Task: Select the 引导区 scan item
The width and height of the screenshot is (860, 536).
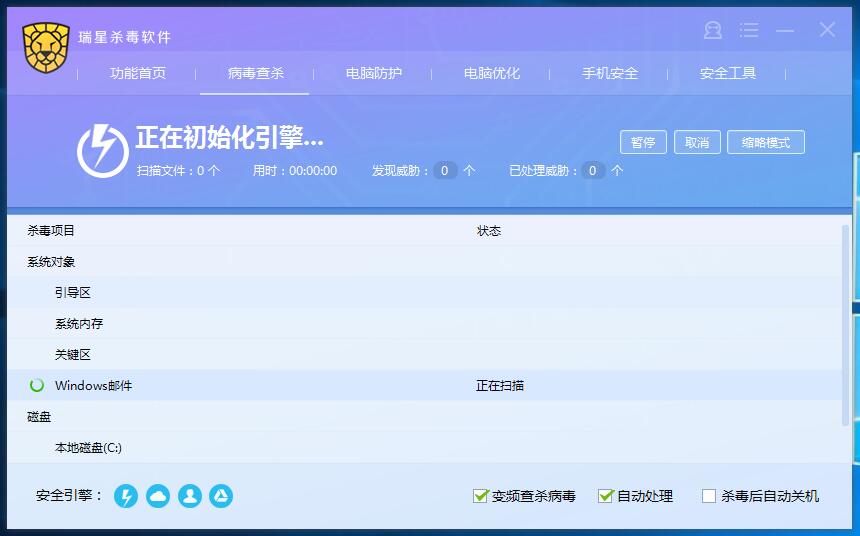Action: pos(424,292)
